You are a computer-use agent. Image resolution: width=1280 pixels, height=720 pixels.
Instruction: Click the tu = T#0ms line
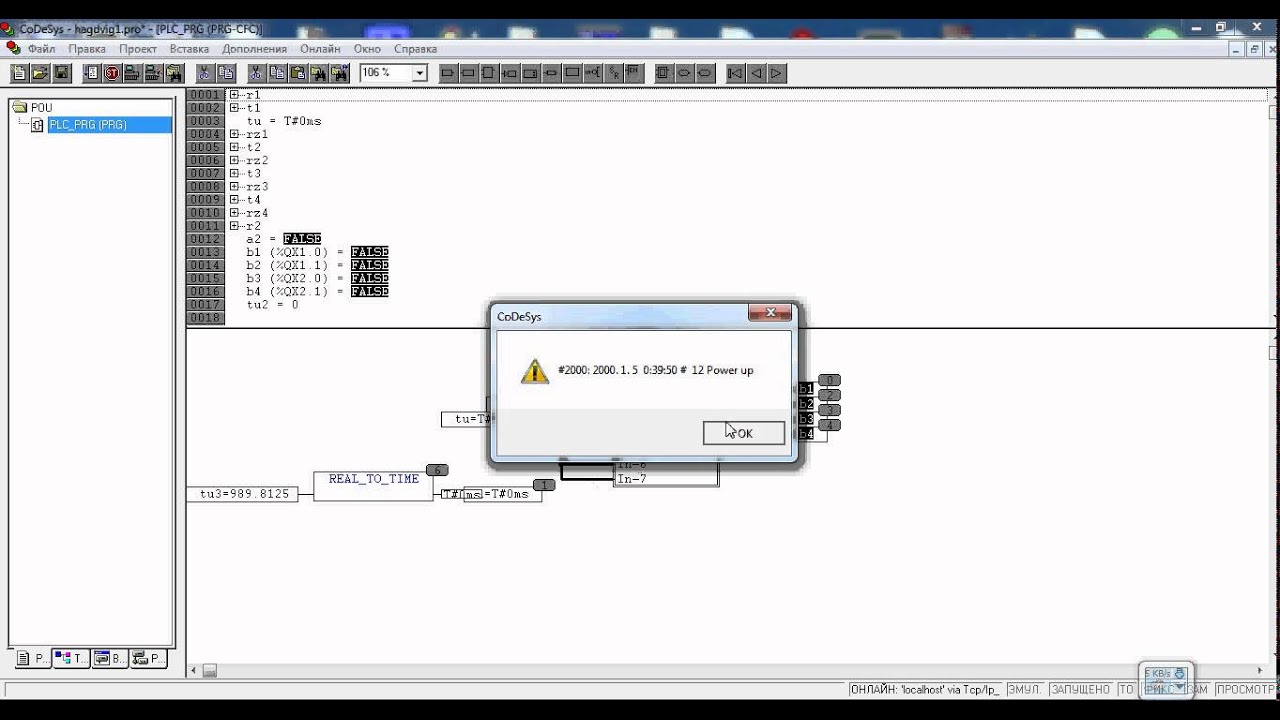[284, 121]
